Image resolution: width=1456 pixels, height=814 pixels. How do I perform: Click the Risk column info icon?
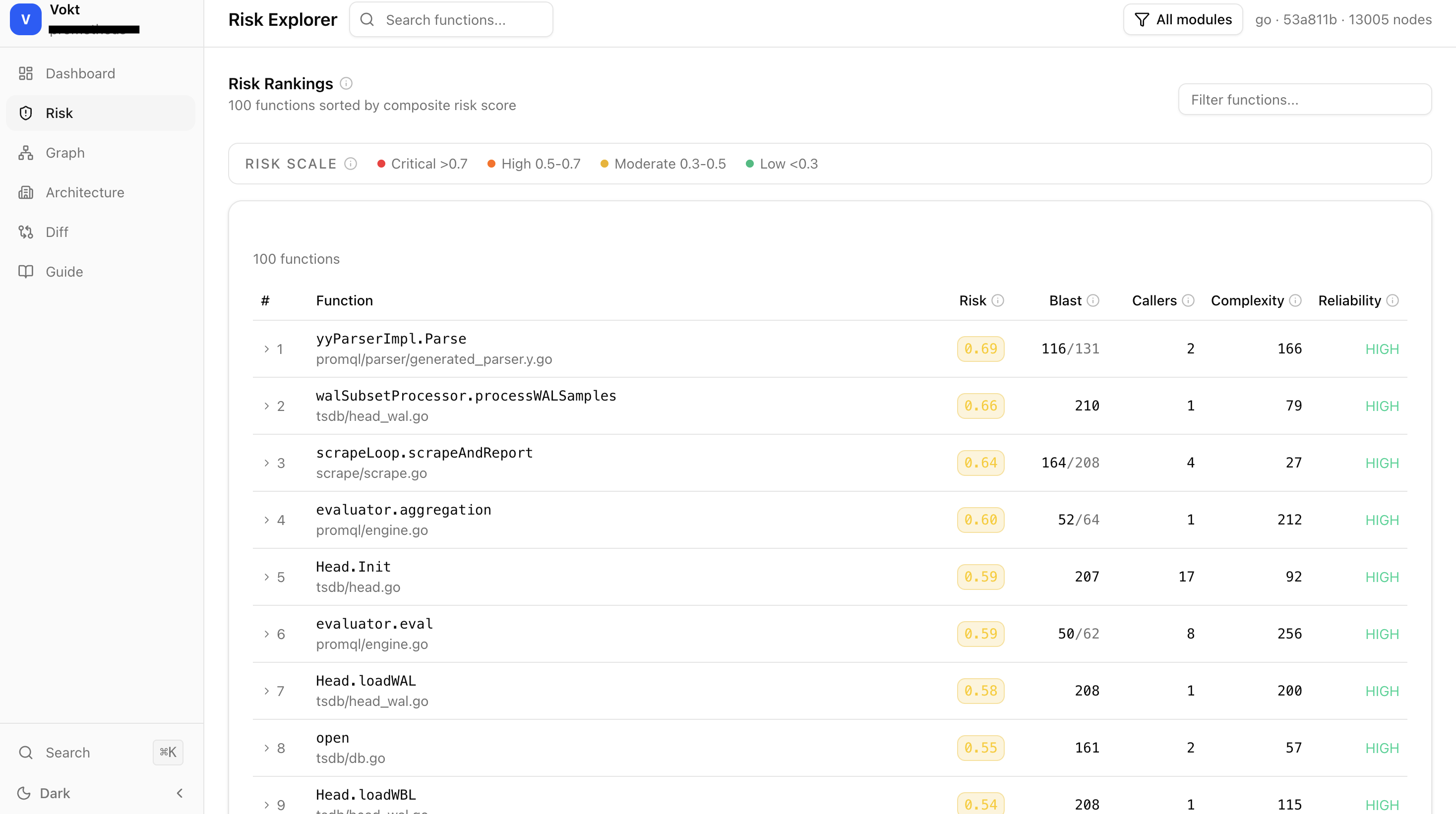998,300
